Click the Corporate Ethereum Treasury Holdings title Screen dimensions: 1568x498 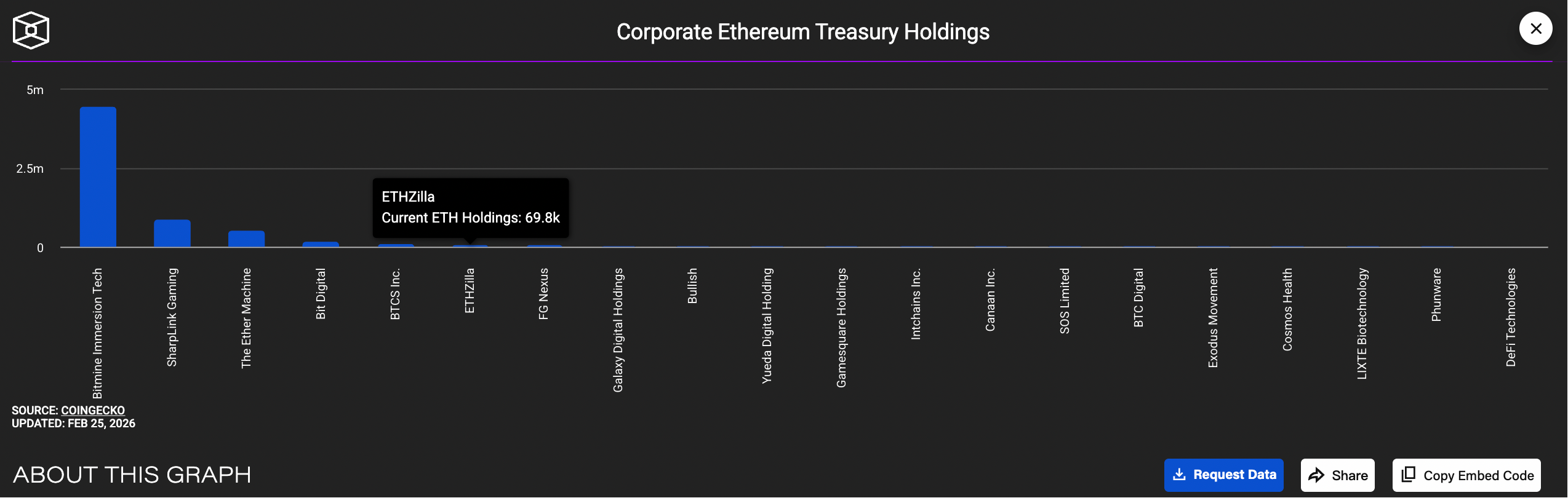pos(802,31)
